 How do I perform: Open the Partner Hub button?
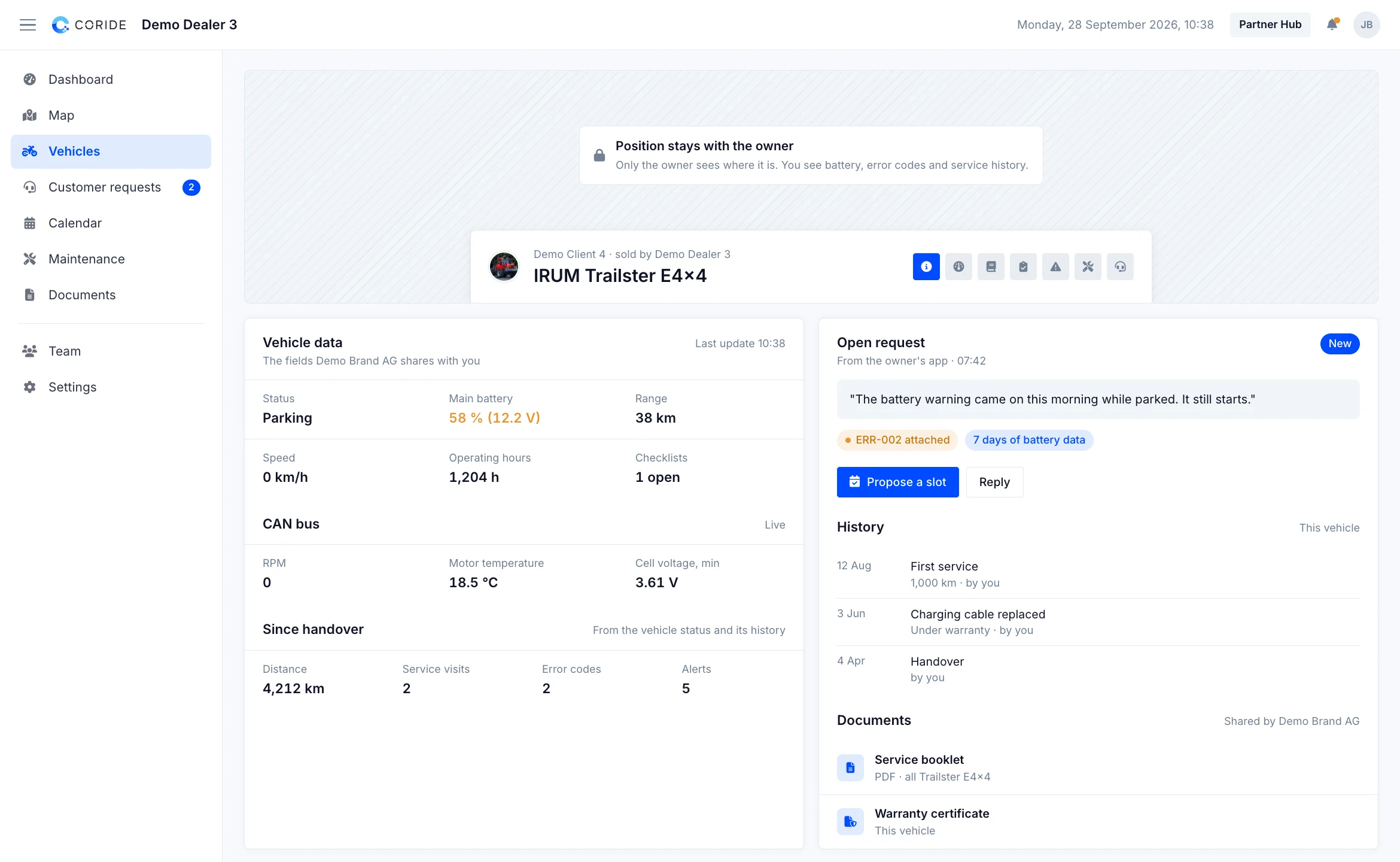click(1270, 25)
